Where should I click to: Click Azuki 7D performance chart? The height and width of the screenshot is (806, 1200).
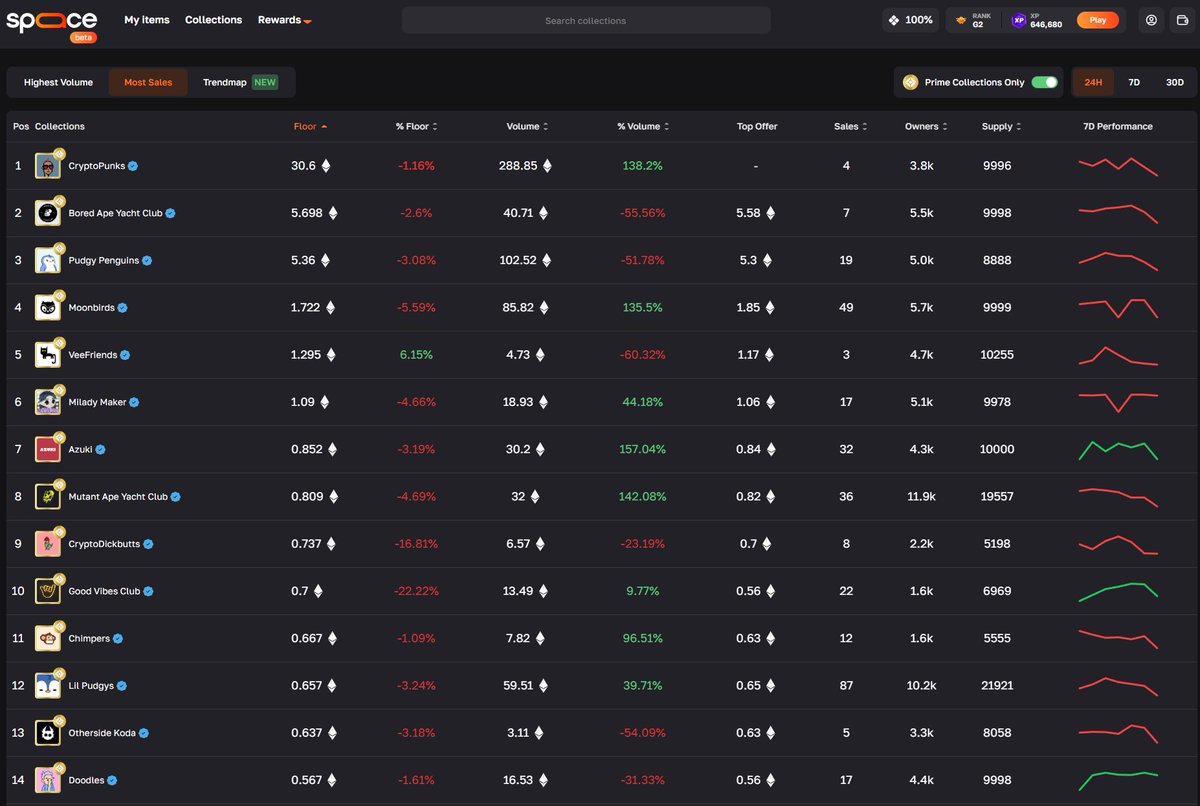(1118, 449)
